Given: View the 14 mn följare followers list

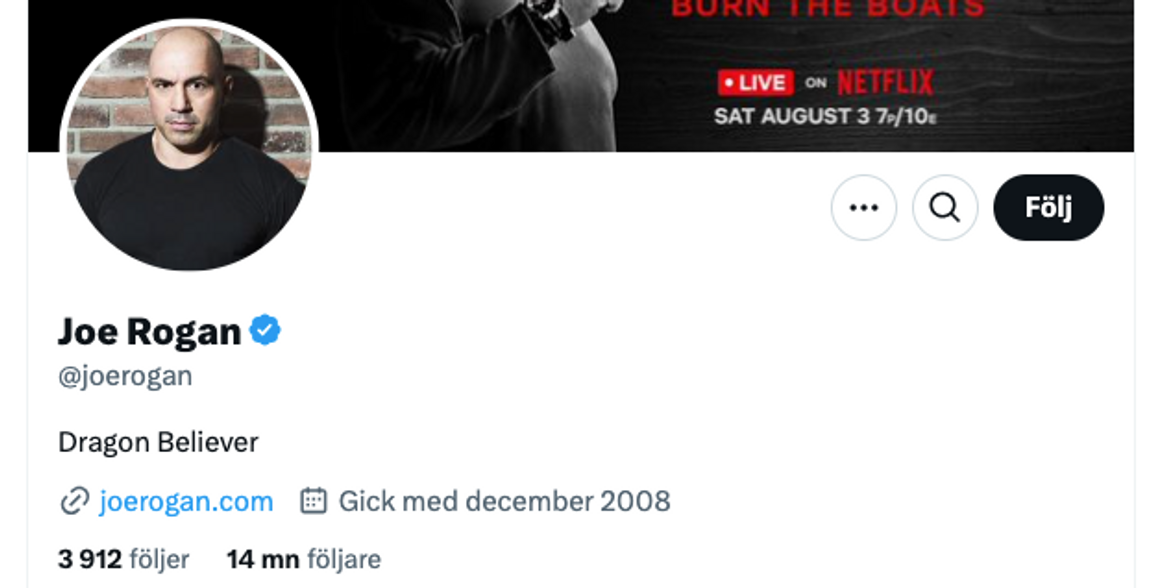Looking at the screenshot, I should pyautogui.click(x=303, y=559).
